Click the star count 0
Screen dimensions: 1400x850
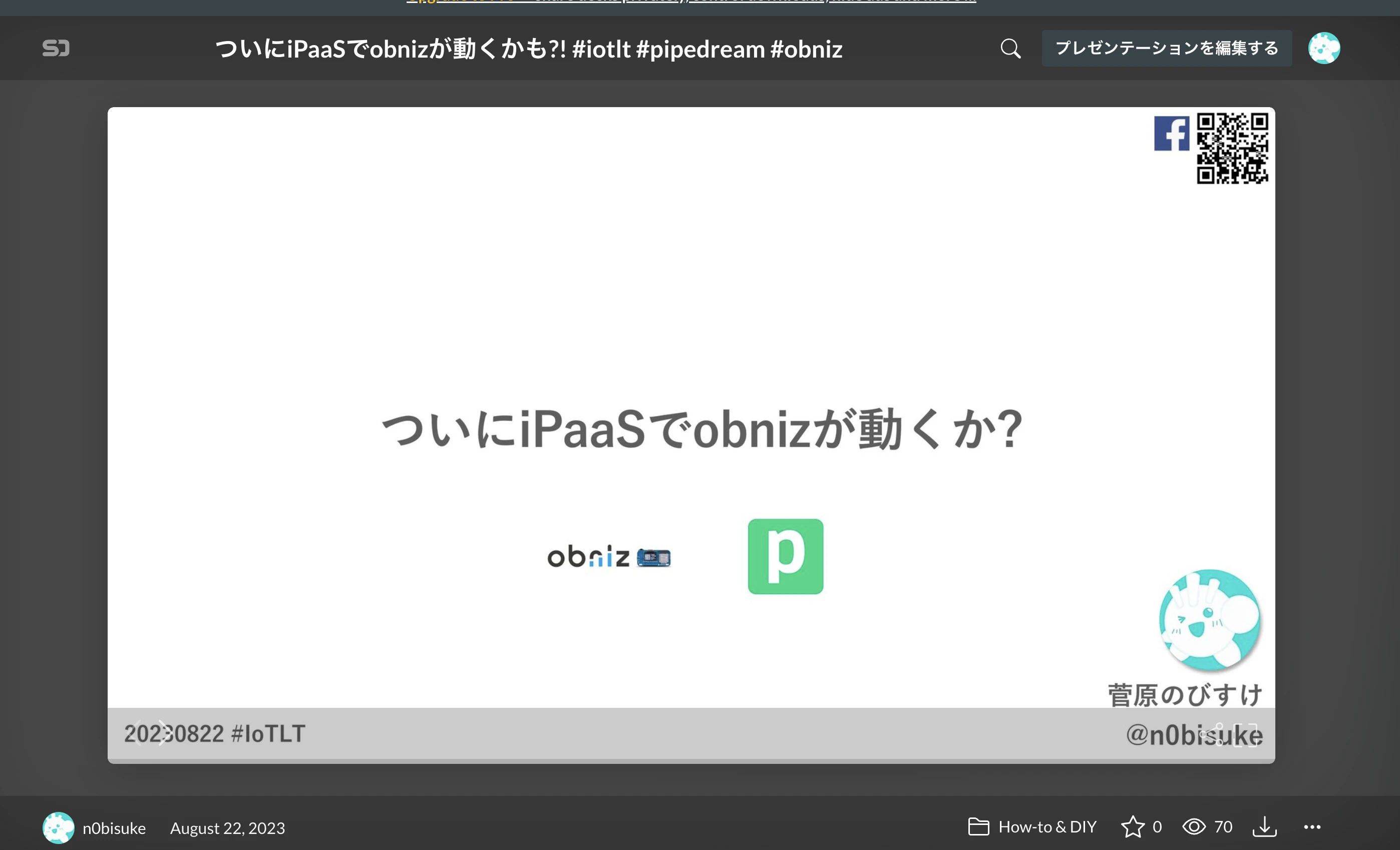click(1157, 826)
